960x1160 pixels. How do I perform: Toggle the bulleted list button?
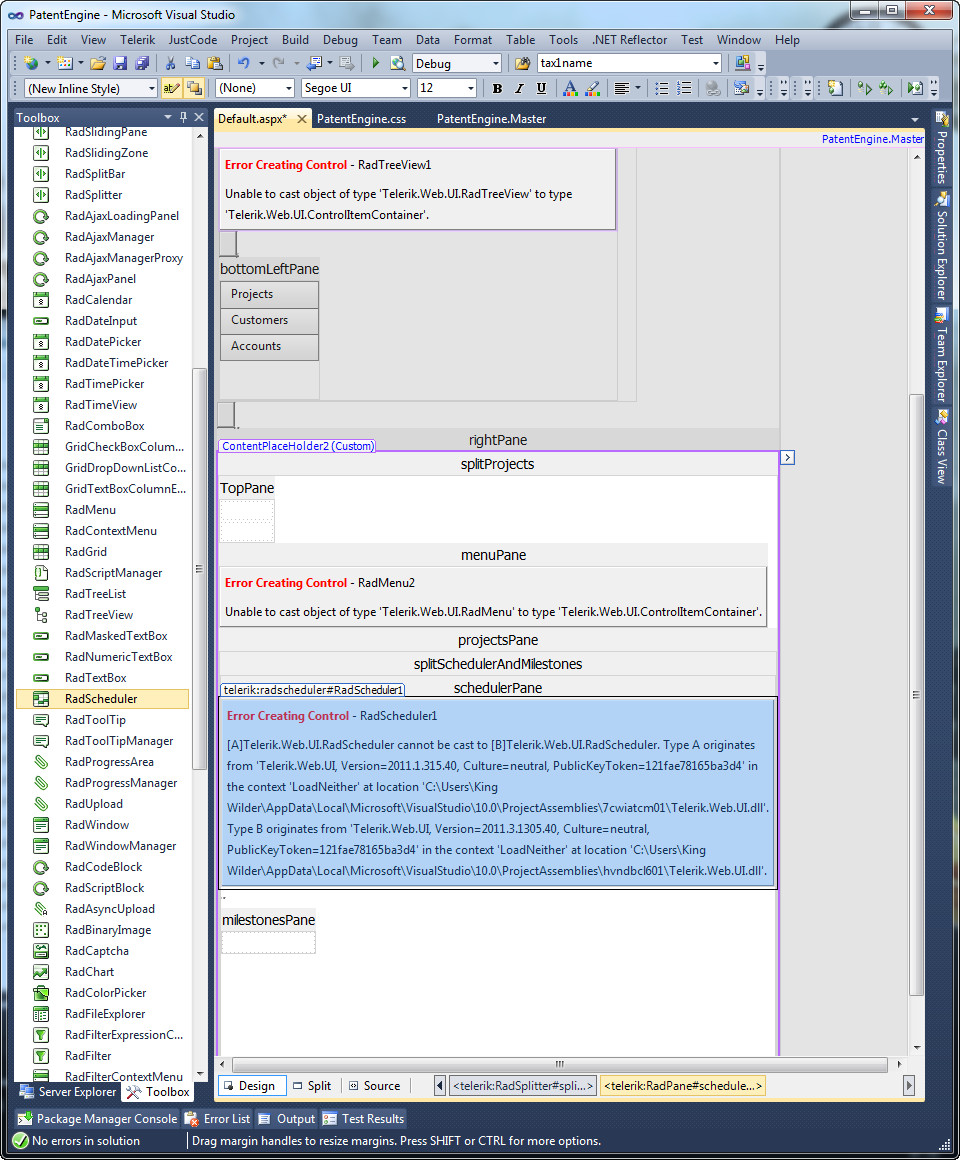point(662,88)
